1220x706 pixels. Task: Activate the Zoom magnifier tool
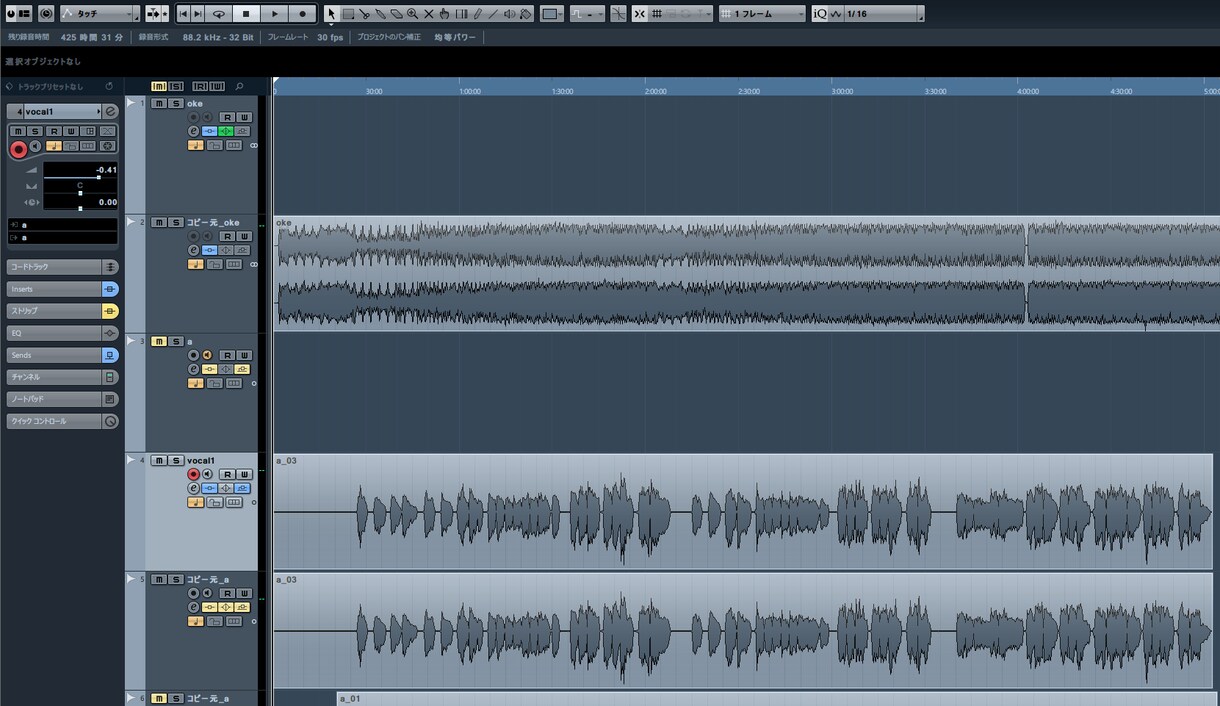pyautogui.click(x=412, y=14)
